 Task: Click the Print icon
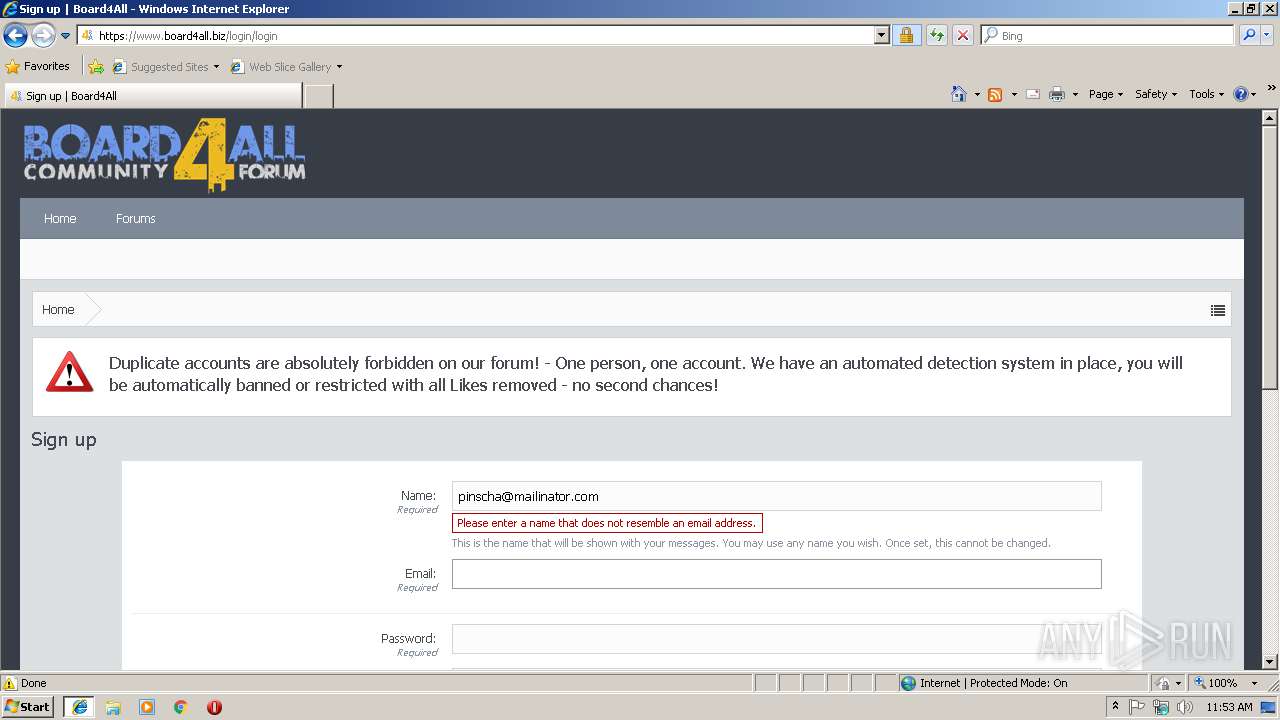click(1057, 94)
